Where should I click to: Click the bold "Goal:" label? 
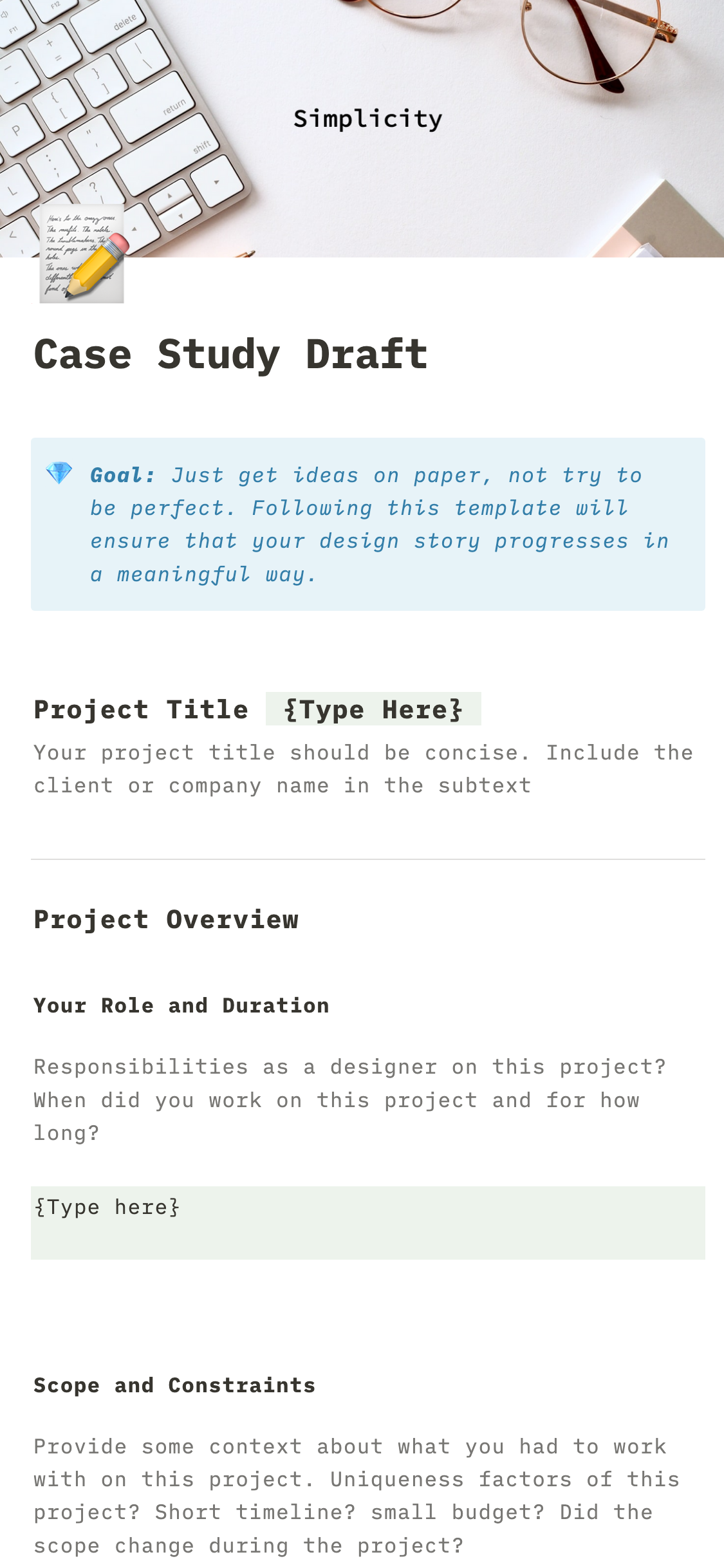tap(122, 475)
